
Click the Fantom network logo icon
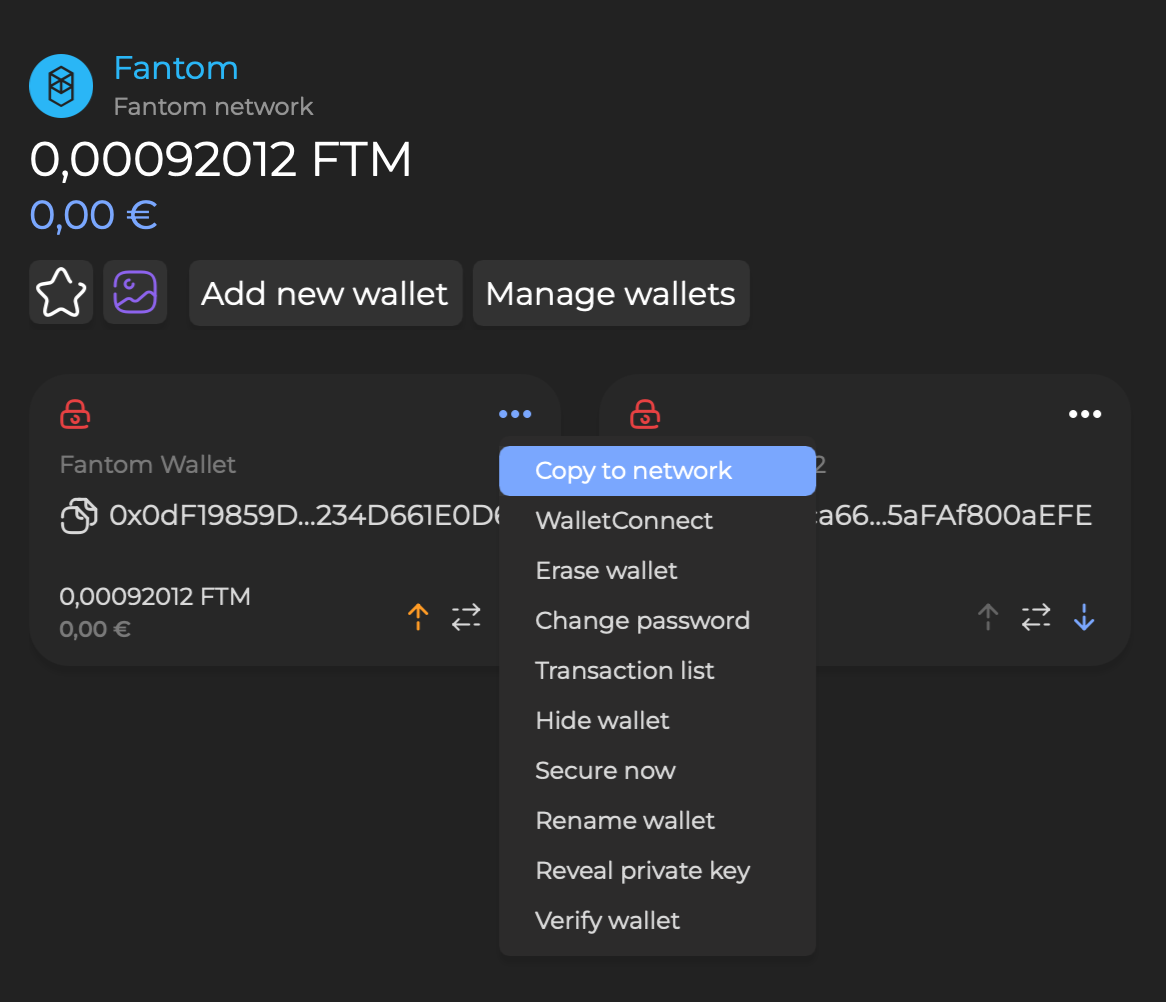(x=61, y=86)
